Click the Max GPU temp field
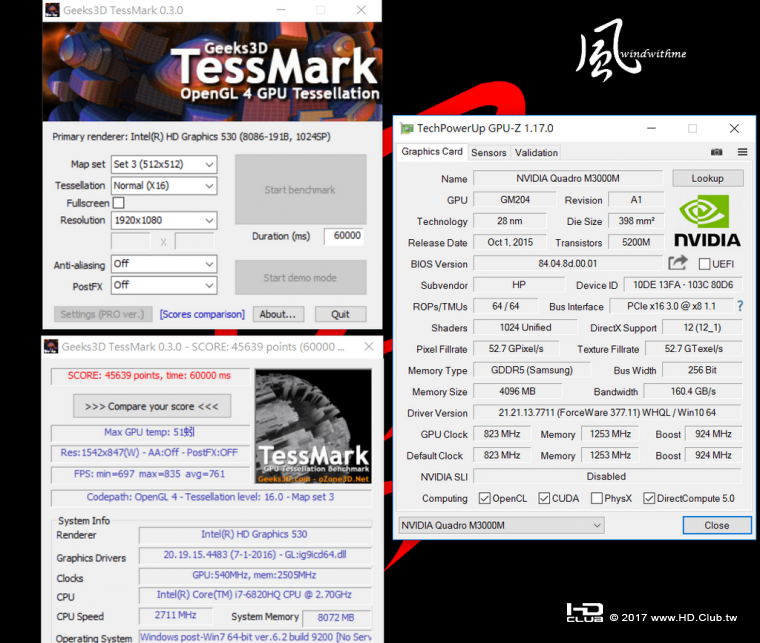 (149, 432)
